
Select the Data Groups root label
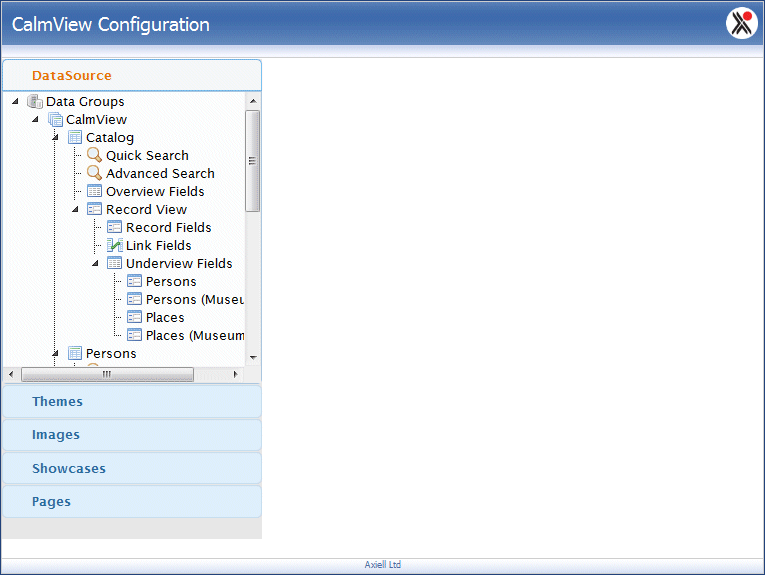(85, 101)
